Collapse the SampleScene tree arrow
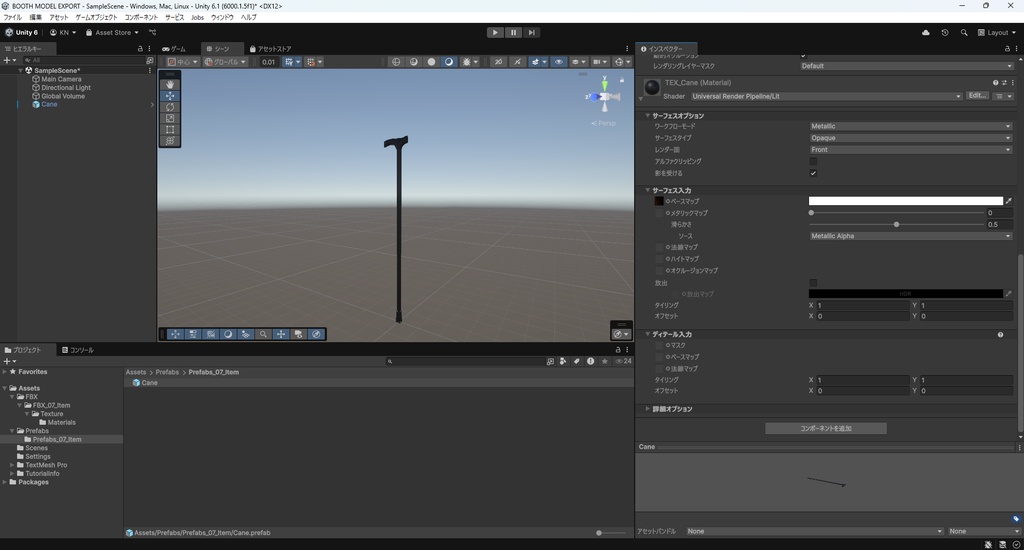This screenshot has height=550, width=1024. point(21,70)
